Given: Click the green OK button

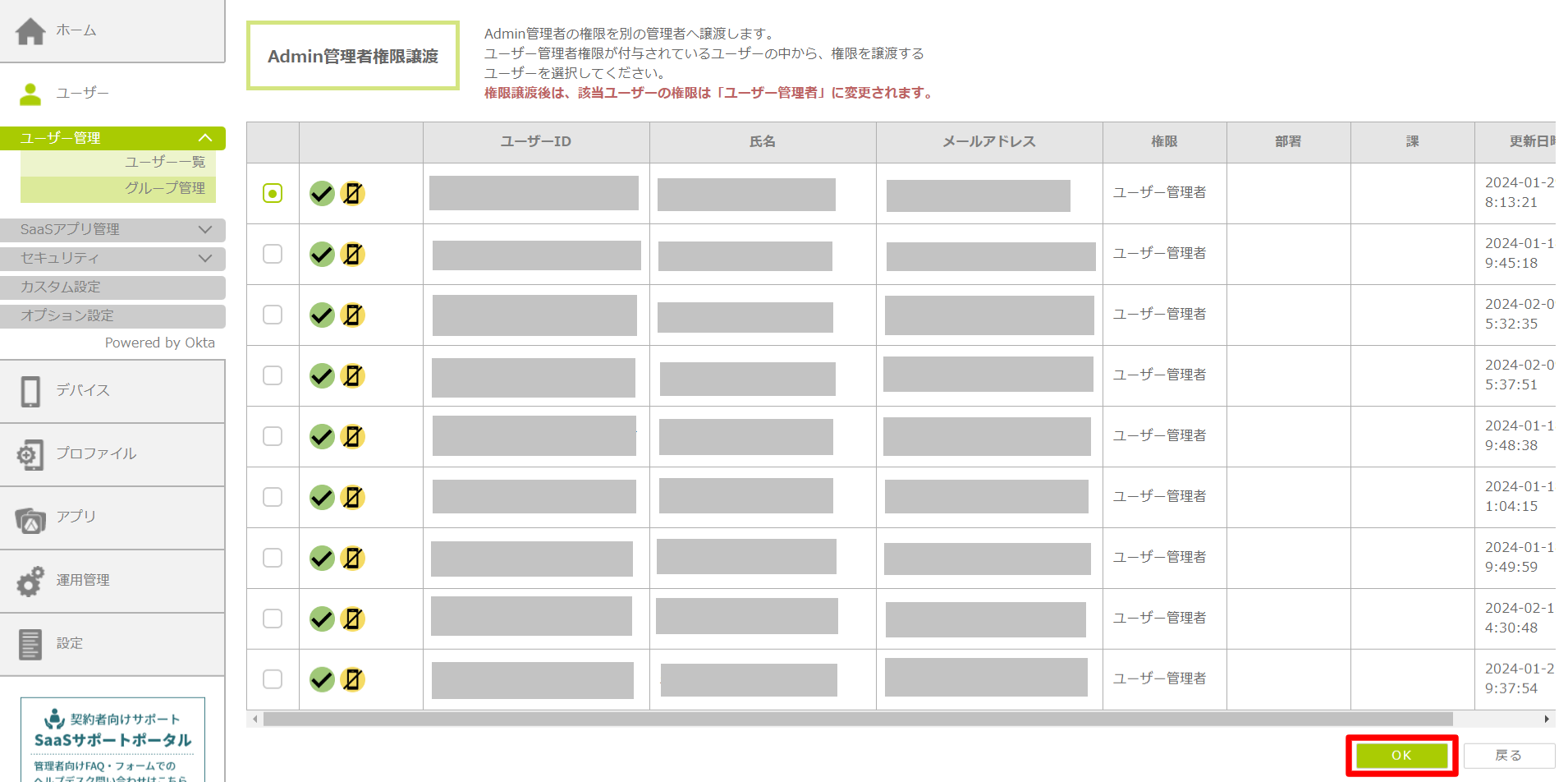Looking at the screenshot, I should point(1401,756).
